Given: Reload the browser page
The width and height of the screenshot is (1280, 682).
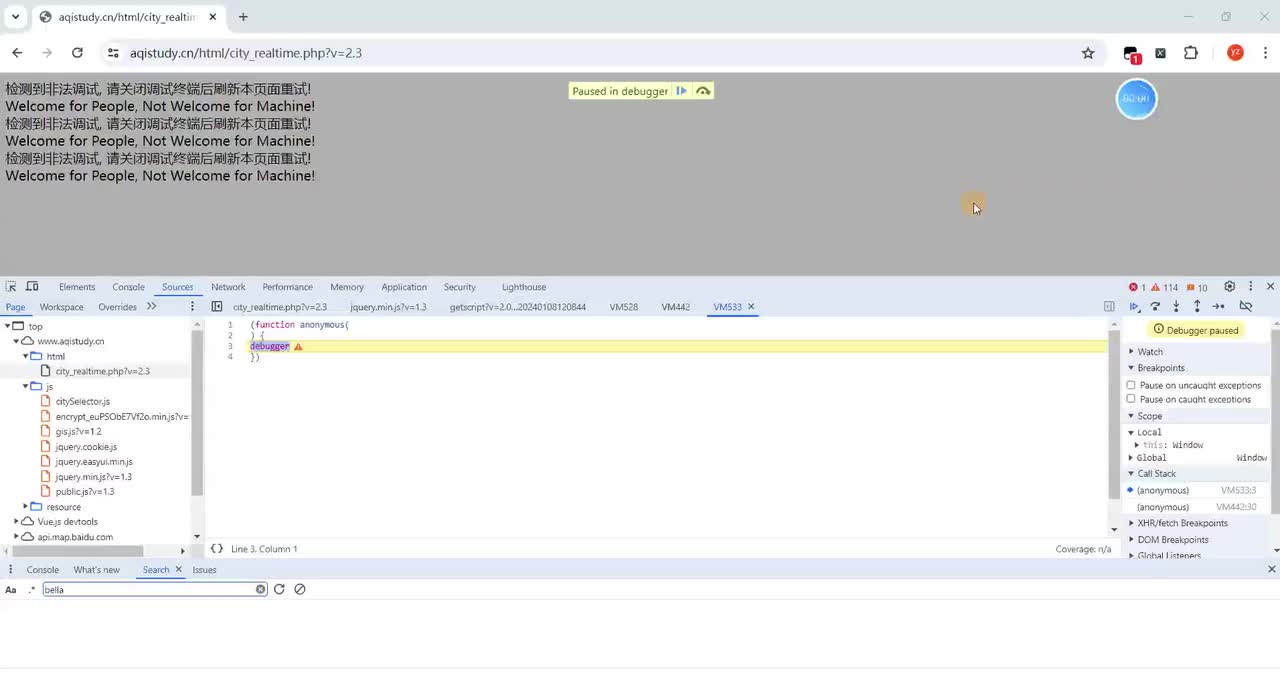Looking at the screenshot, I should (77, 53).
